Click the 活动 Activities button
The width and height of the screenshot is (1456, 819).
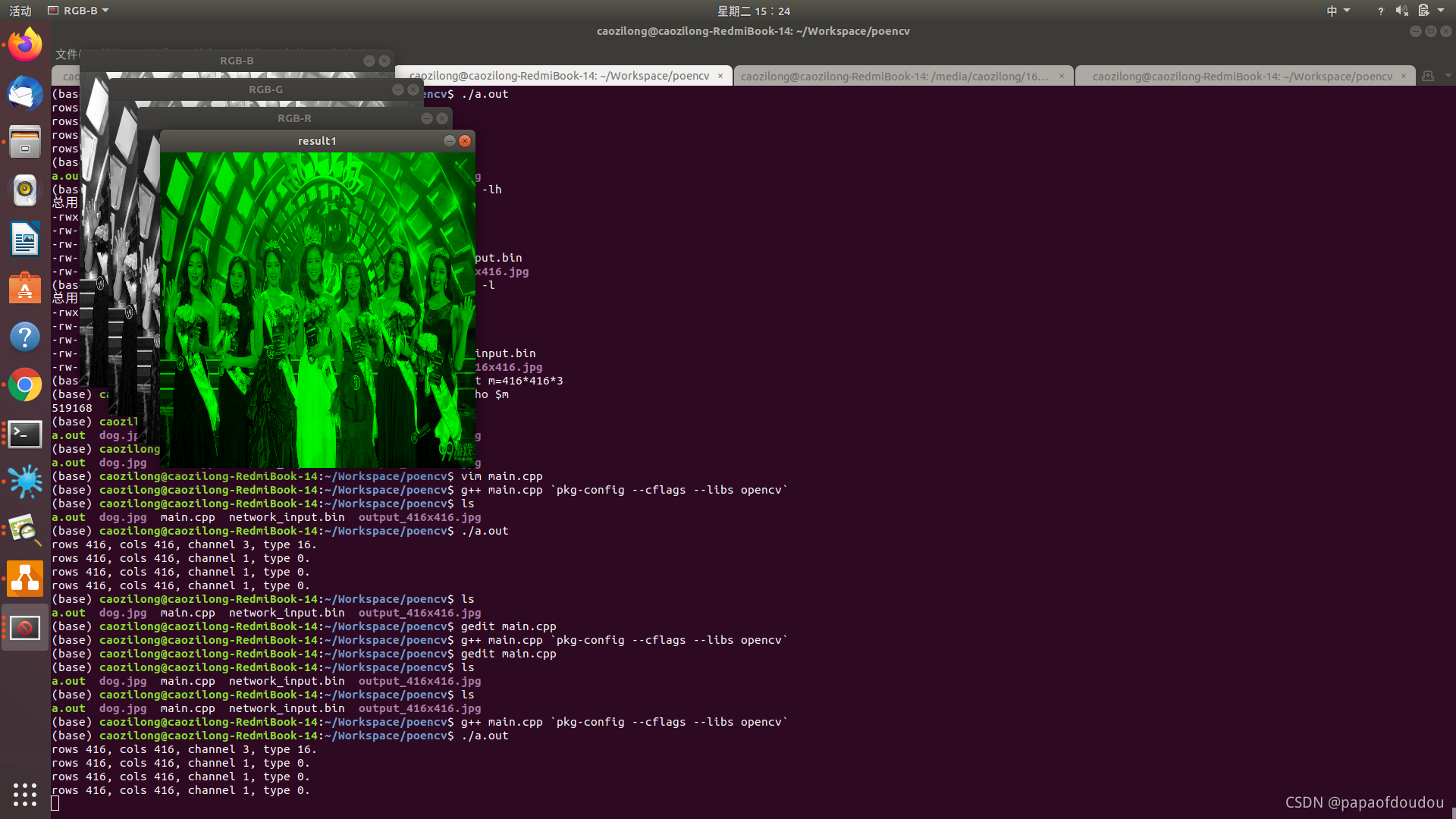pyautogui.click(x=20, y=11)
